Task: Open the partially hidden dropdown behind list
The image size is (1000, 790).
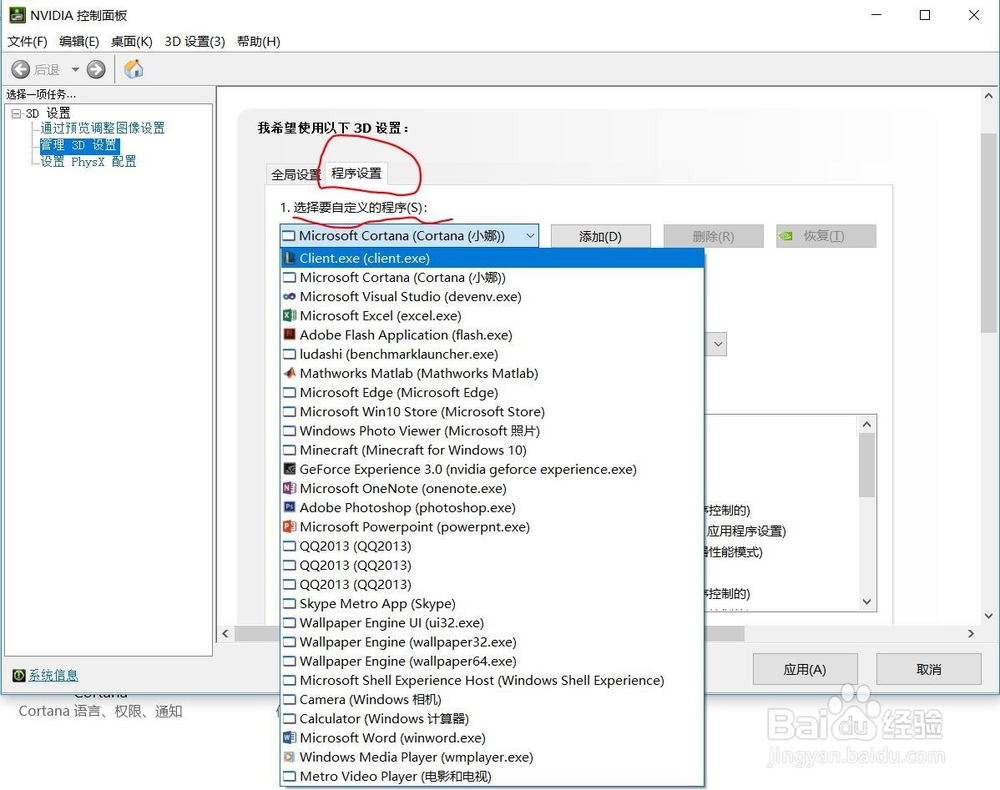Action: [717, 344]
